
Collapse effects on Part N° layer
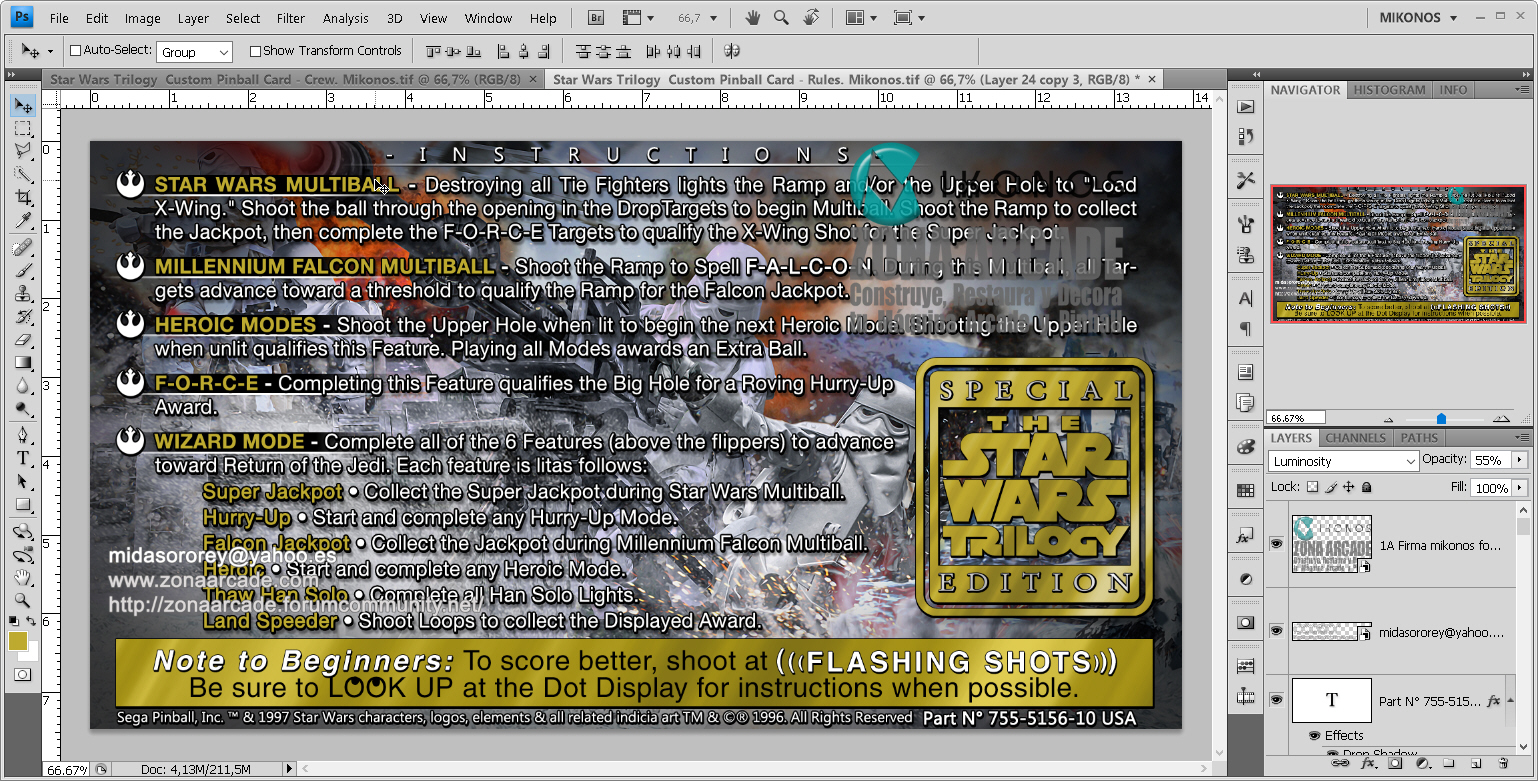coord(1509,701)
